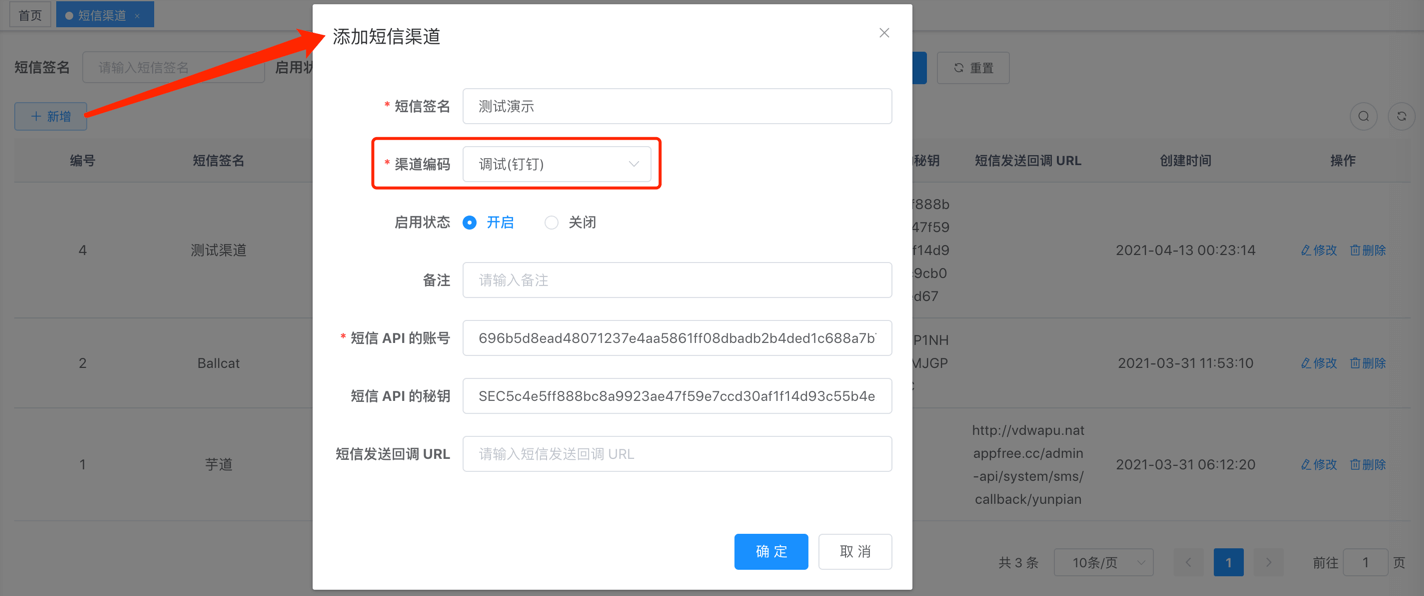1424x596 pixels.
Task: Select the 开启 enable status radio button
Action: point(469,222)
